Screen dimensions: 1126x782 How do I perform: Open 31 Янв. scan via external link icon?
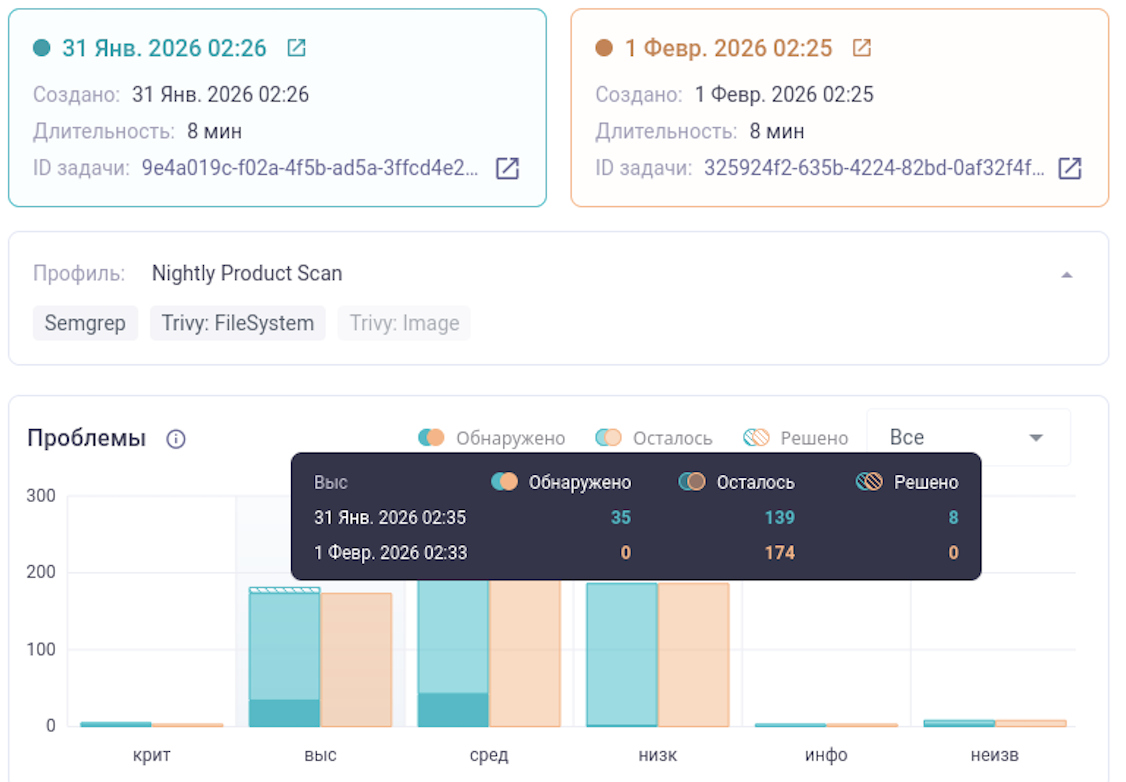(x=296, y=48)
